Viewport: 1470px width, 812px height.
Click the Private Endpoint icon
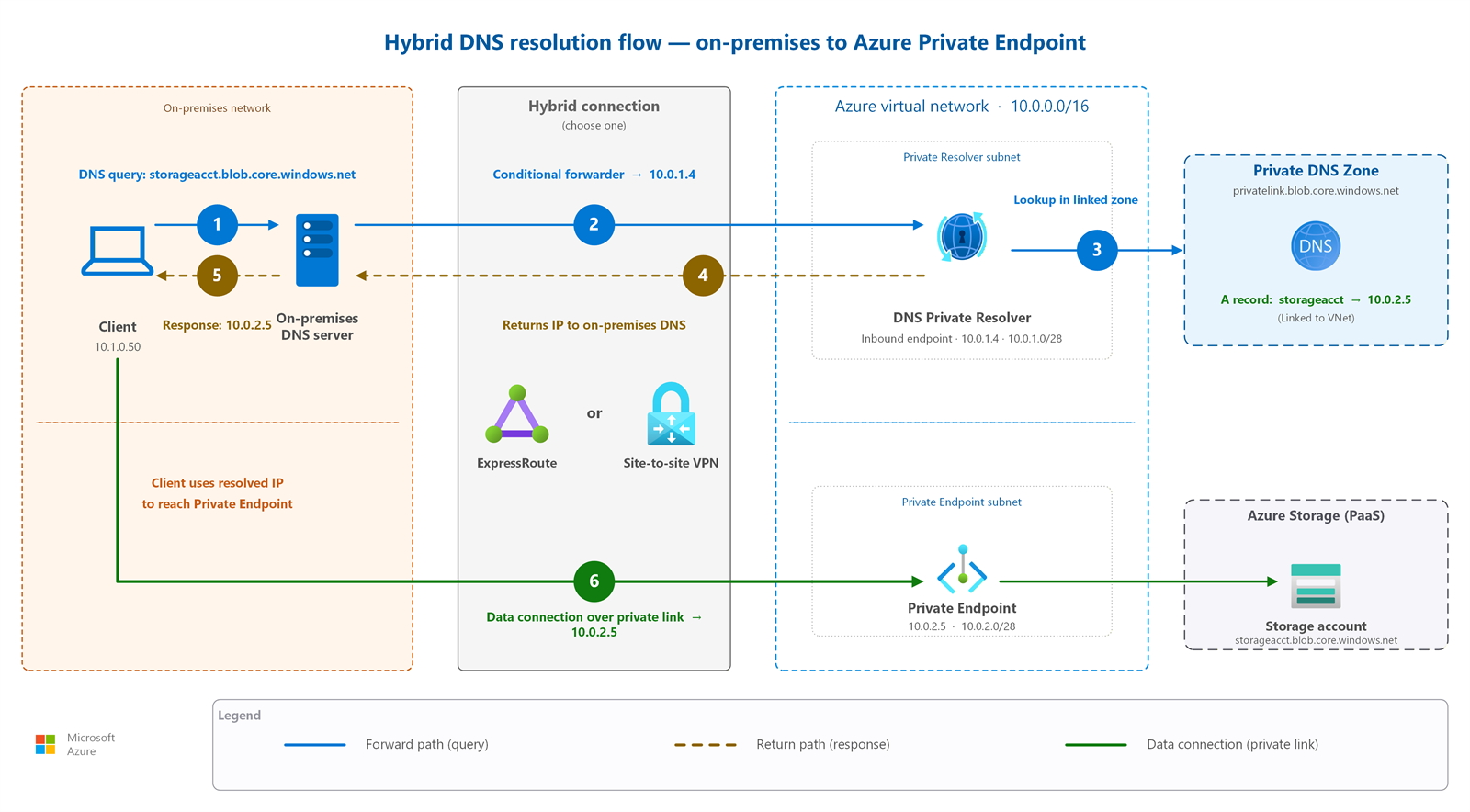[x=962, y=569]
